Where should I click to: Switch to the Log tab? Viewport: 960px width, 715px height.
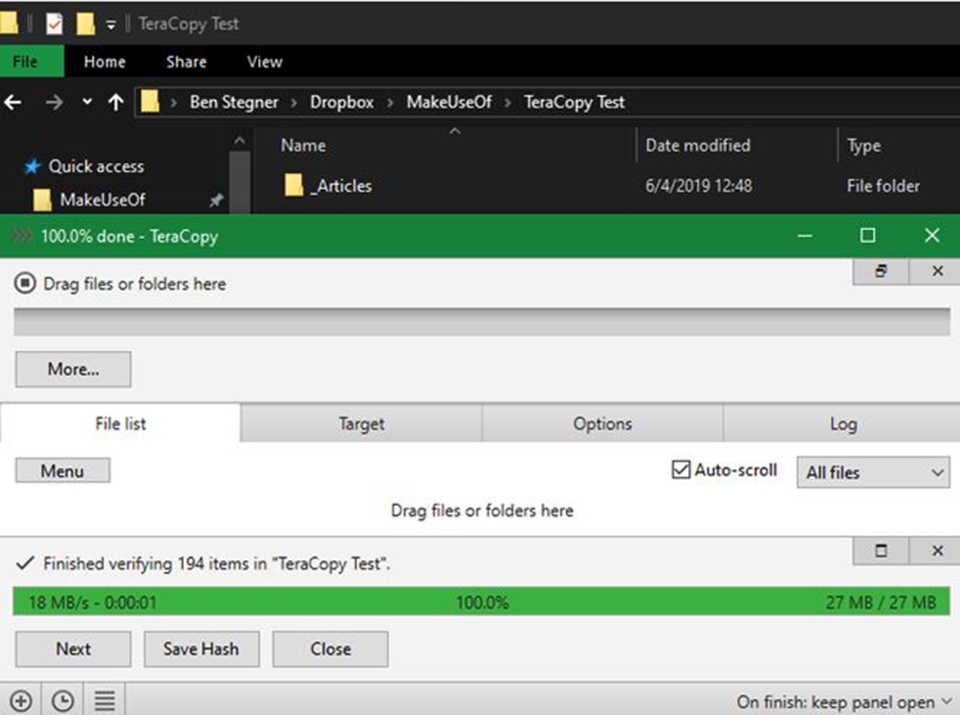coord(842,424)
